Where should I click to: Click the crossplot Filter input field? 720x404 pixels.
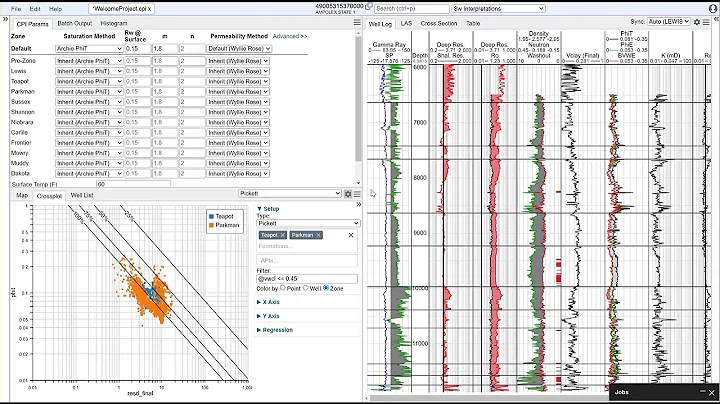[x=307, y=279]
